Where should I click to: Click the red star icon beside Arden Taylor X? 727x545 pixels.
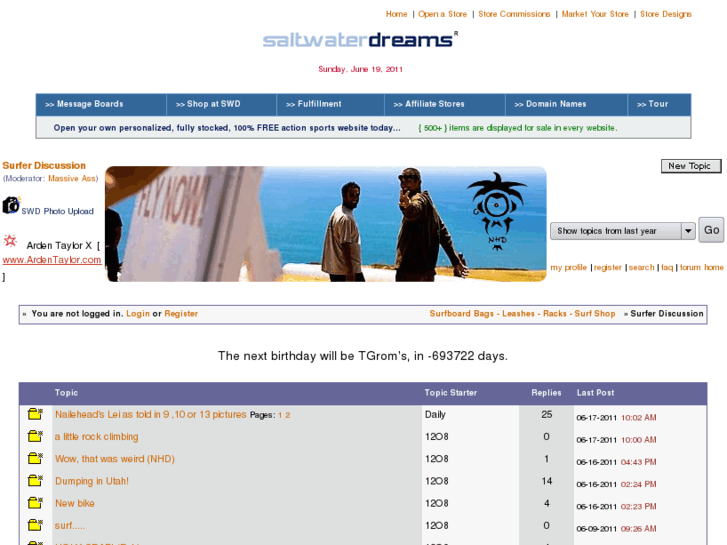click(10, 241)
